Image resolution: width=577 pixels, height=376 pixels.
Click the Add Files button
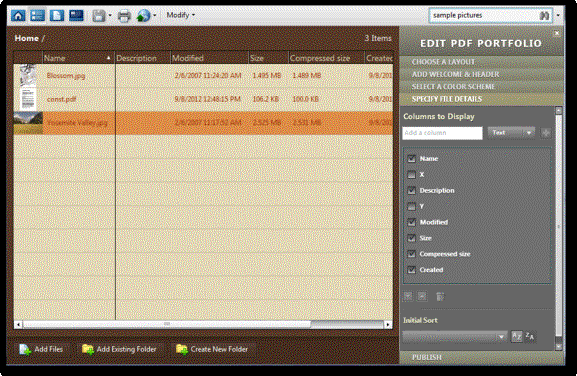tap(41, 349)
